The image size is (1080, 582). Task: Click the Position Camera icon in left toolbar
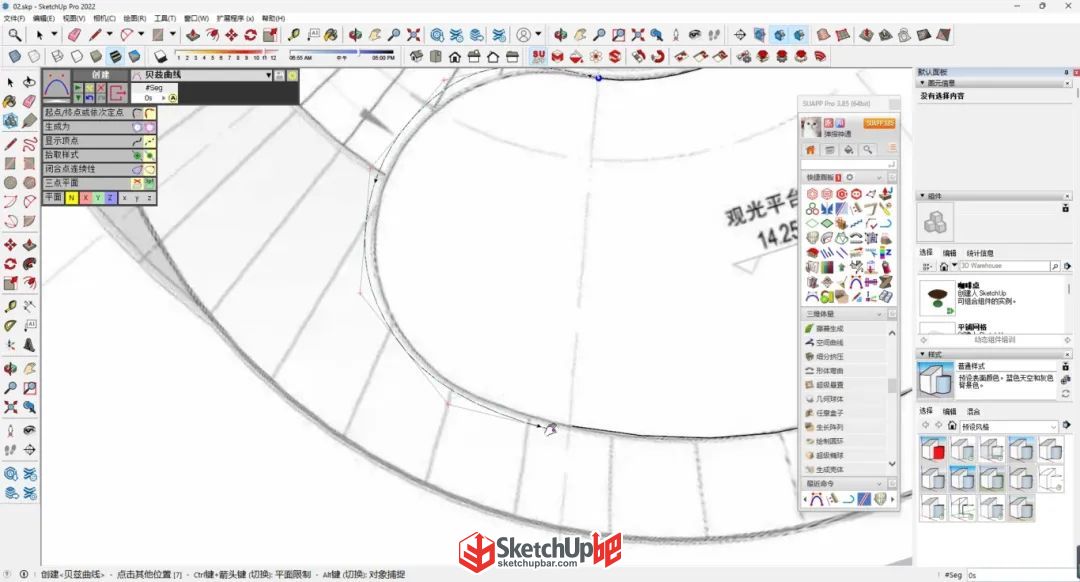[10, 430]
